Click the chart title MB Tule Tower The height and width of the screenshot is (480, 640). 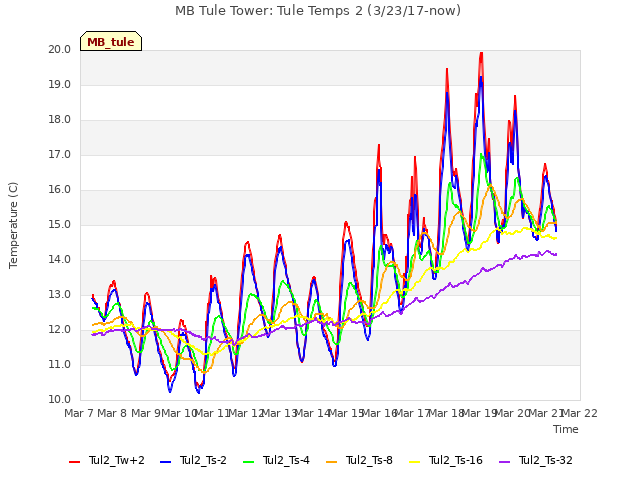(318, 11)
